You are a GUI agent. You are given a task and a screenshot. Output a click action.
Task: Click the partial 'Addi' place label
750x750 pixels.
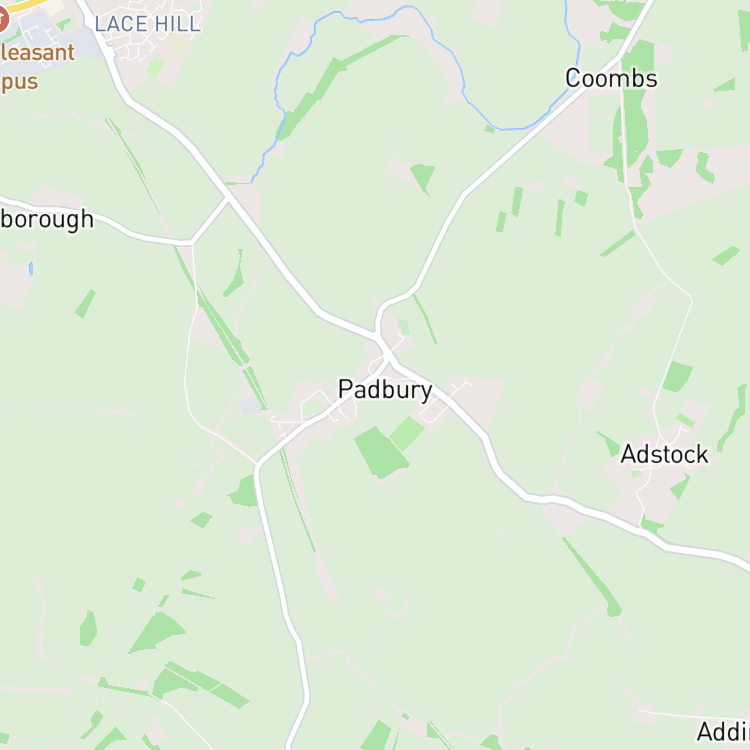click(723, 732)
